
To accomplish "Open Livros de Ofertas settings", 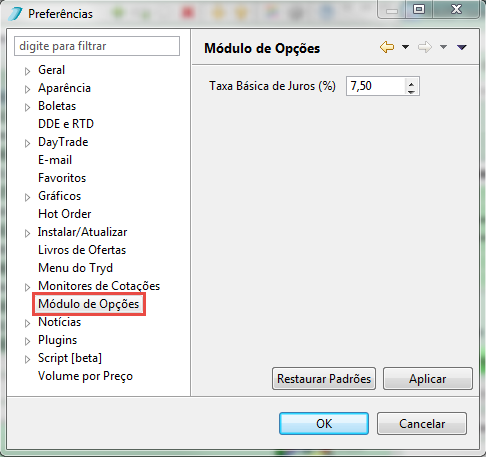I will coord(82,250).
